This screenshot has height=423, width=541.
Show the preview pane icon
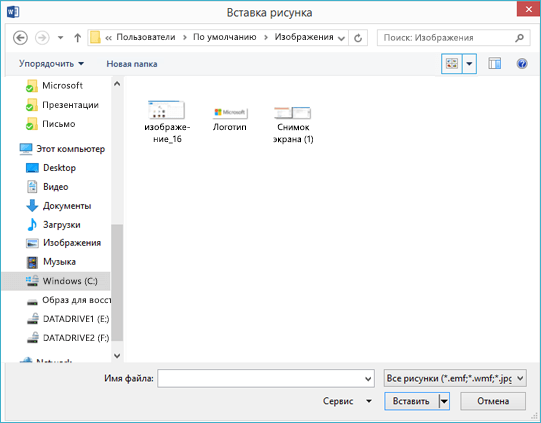(494, 63)
